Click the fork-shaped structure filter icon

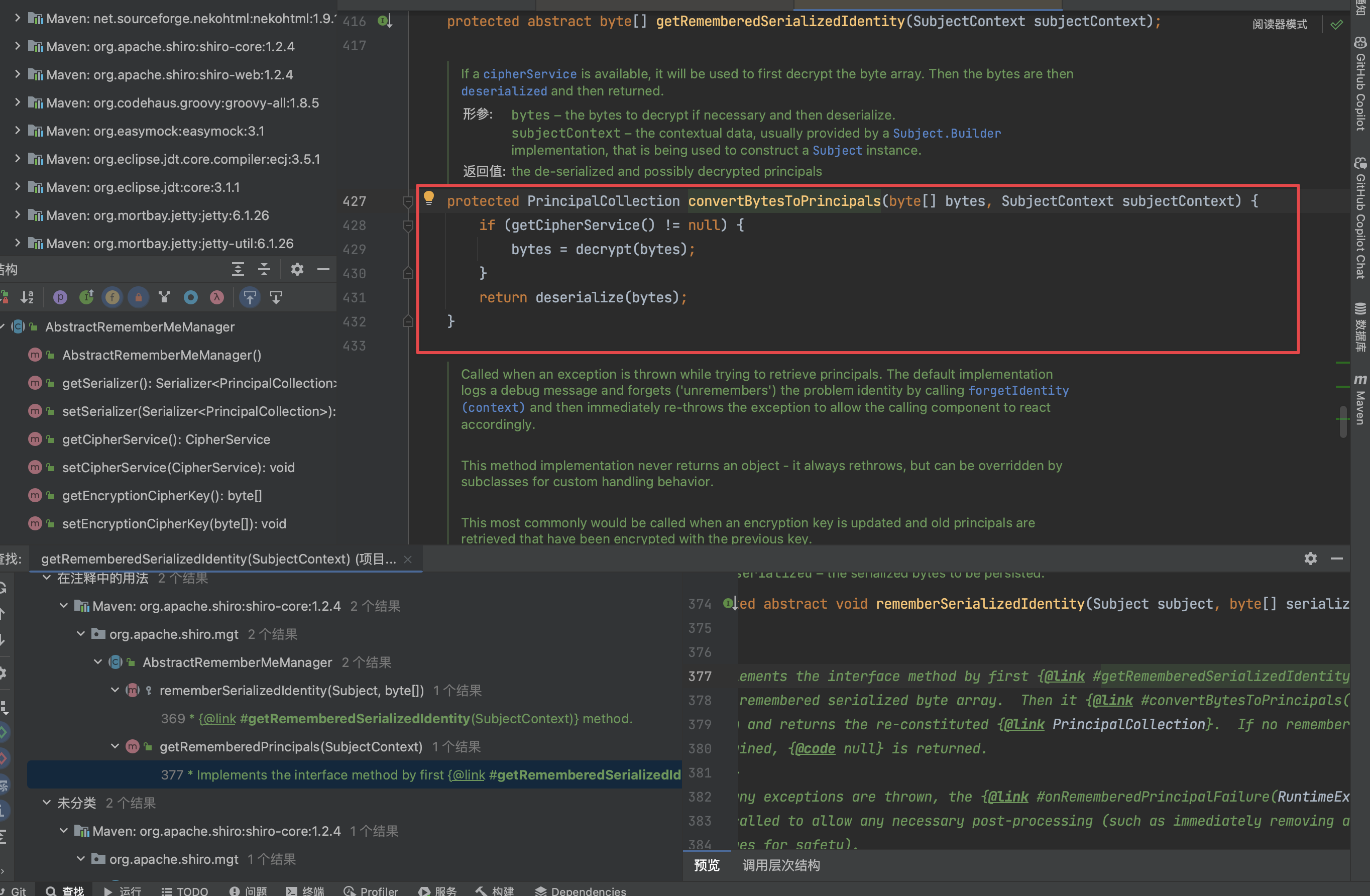click(x=165, y=298)
